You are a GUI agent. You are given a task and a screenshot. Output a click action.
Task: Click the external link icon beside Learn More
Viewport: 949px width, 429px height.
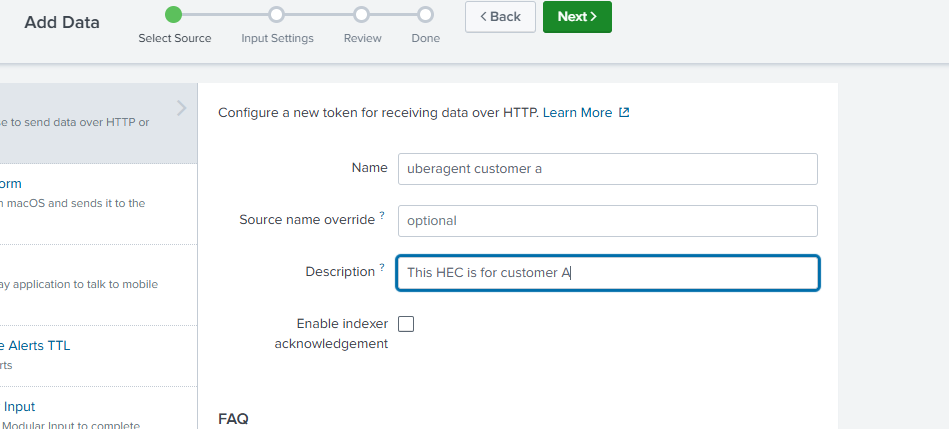tap(624, 113)
